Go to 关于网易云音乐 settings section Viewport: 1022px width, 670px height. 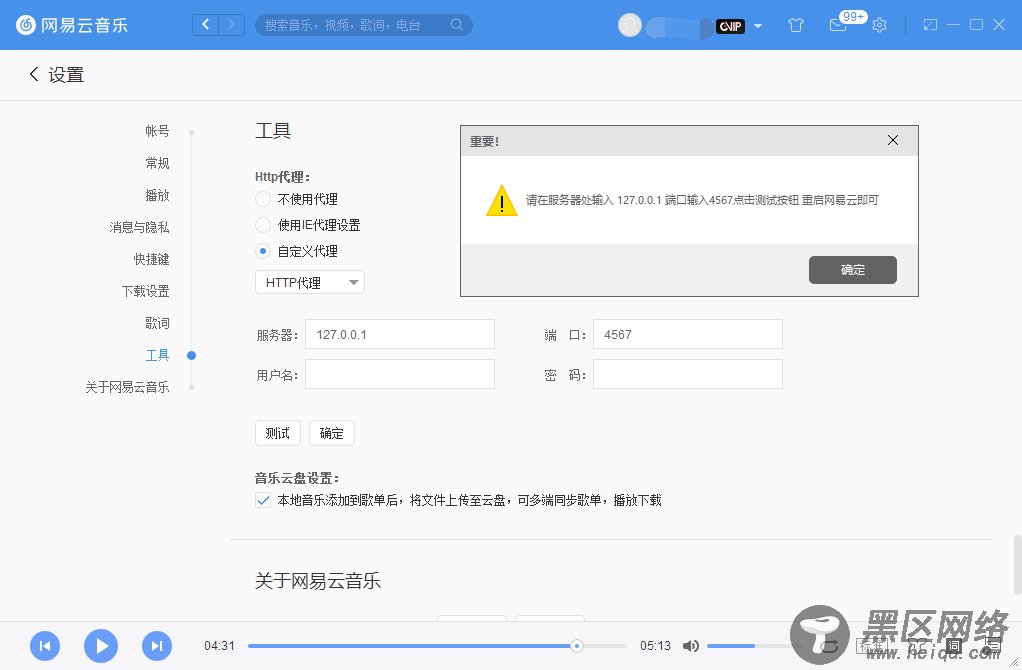click(x=127, y=387)
